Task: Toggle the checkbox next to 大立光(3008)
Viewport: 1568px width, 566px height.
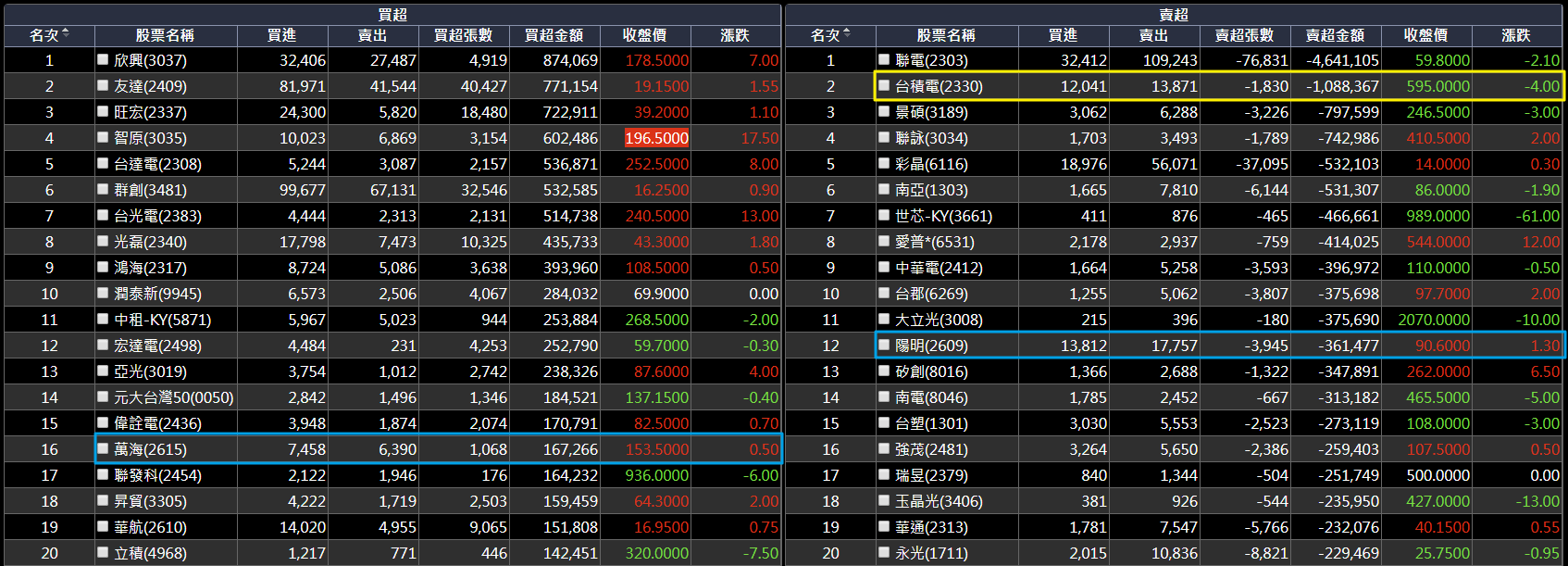Action: point(884,319)
